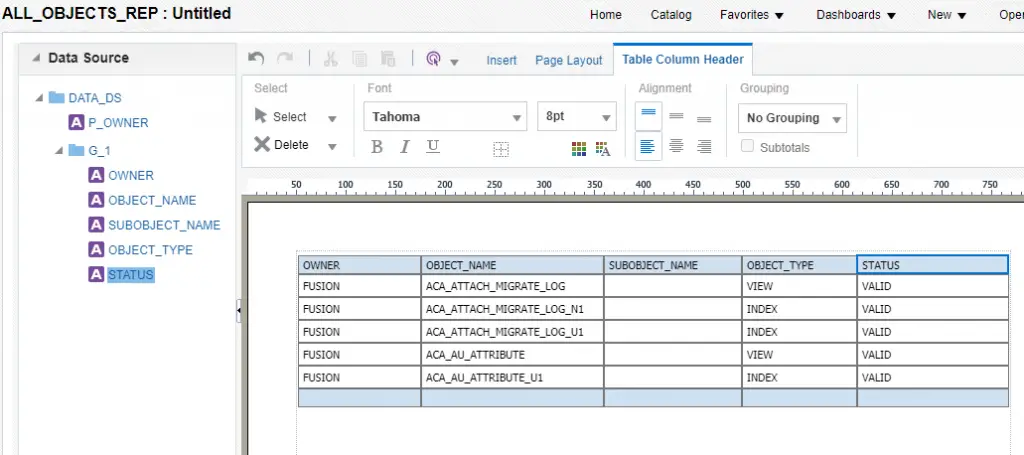Viewport: 1024px width, 455px height.
Task: Open the Tahoma font family dropdown
Action: tap(445, 117)
